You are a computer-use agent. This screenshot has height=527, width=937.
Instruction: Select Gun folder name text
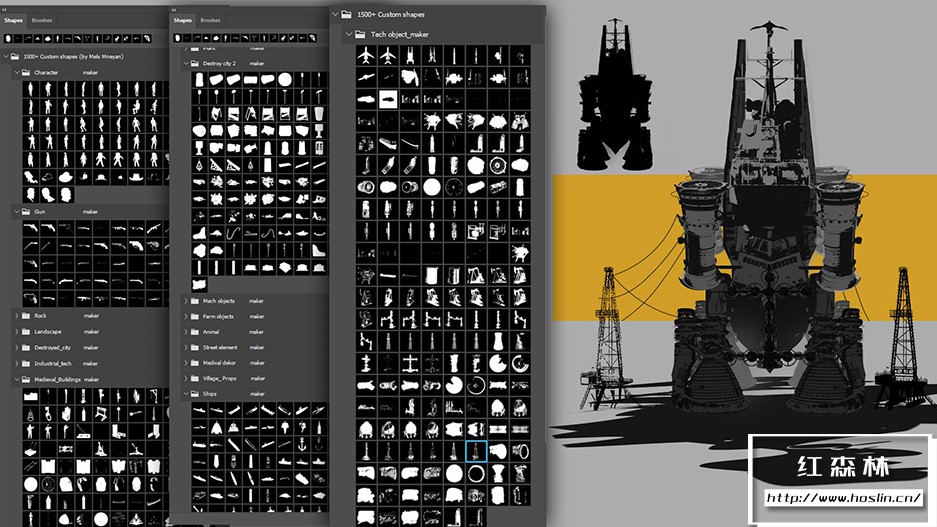click(39, 212)
